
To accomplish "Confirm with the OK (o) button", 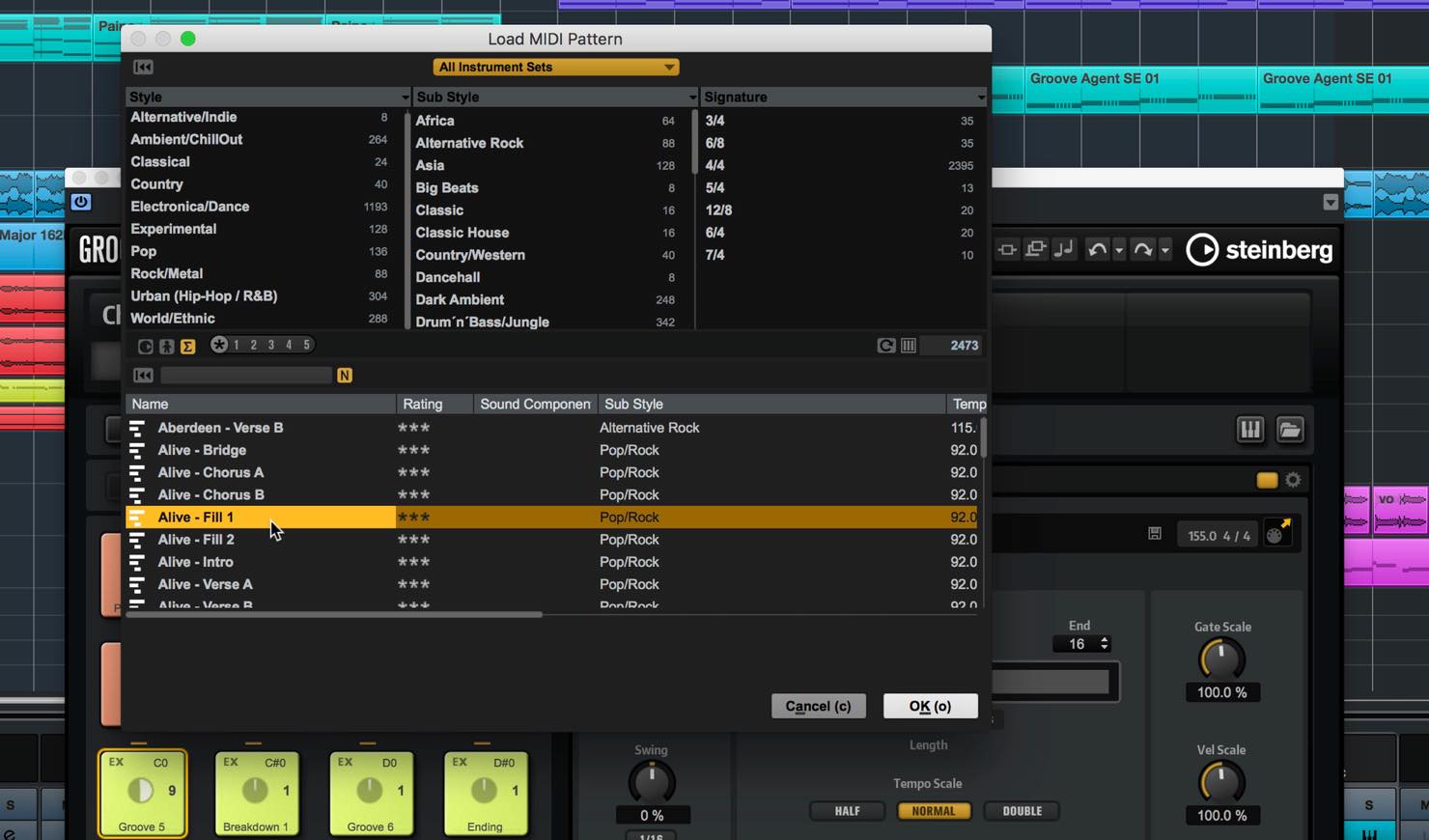I will (930, 706).
